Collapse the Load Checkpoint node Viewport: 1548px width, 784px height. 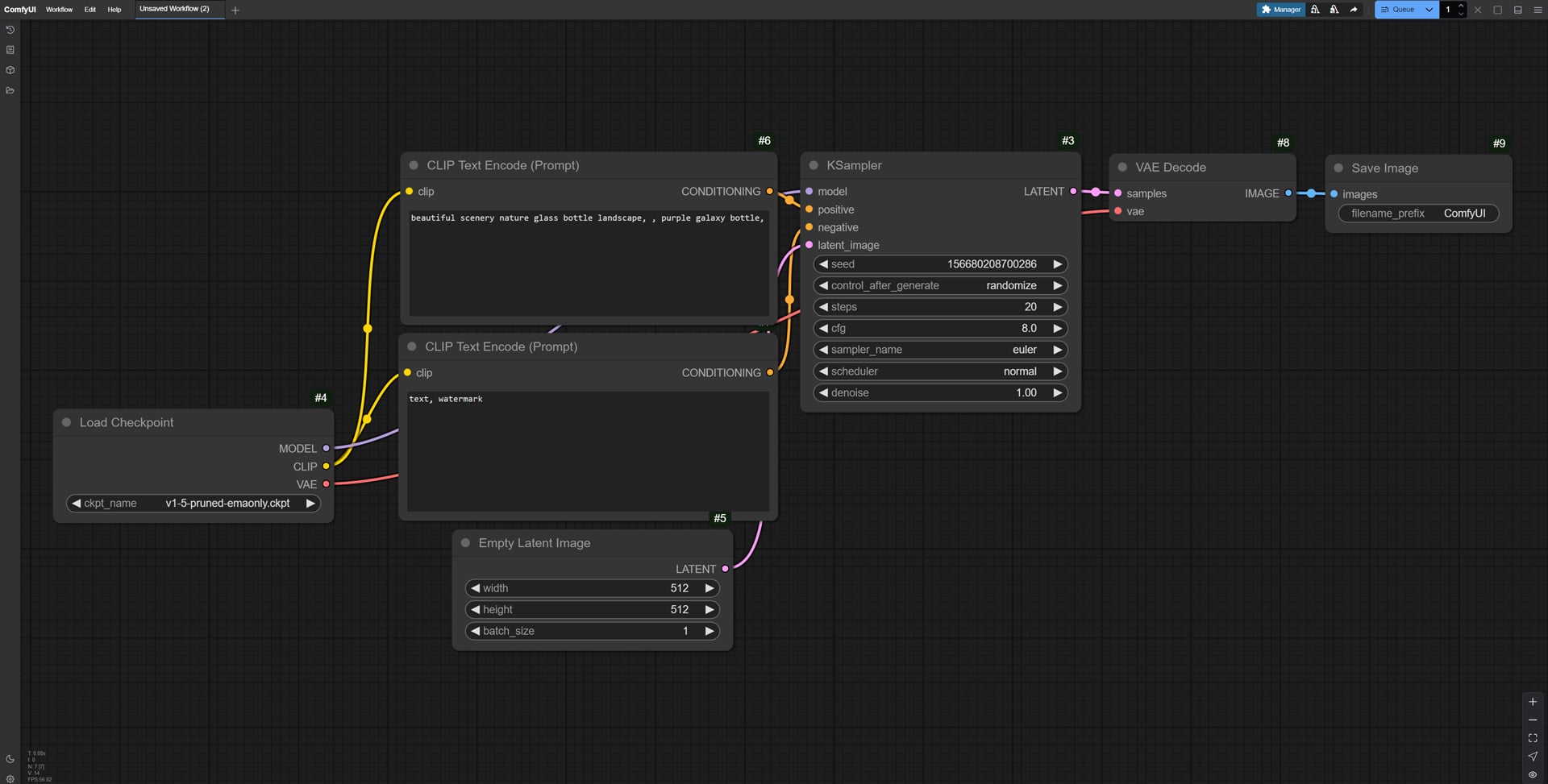point(66,422)
